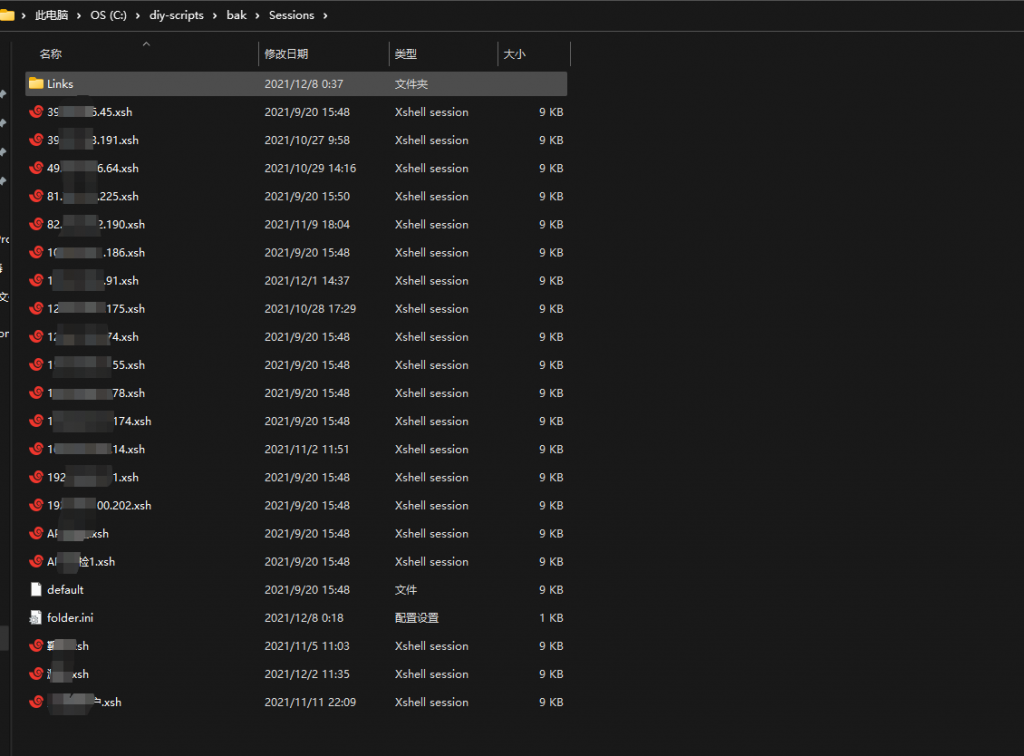Click the folder icon in the address bar
Viewport: 1024px width, 756px height.
[7, 15]
